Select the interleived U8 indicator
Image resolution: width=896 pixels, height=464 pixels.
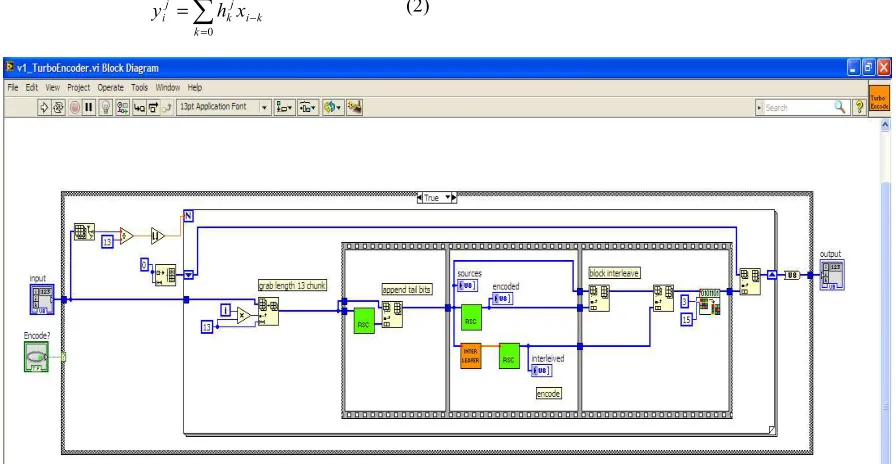[542, 370]
